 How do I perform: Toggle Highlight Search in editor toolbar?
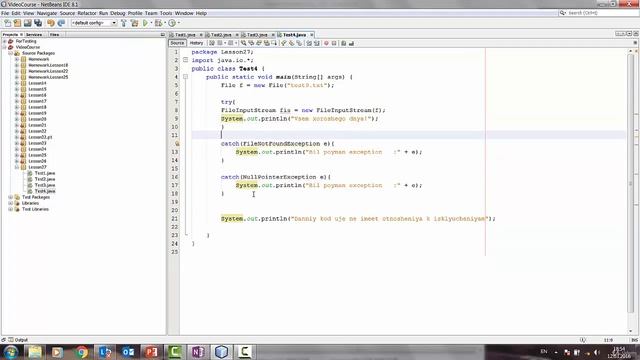[x=267, y=43]
